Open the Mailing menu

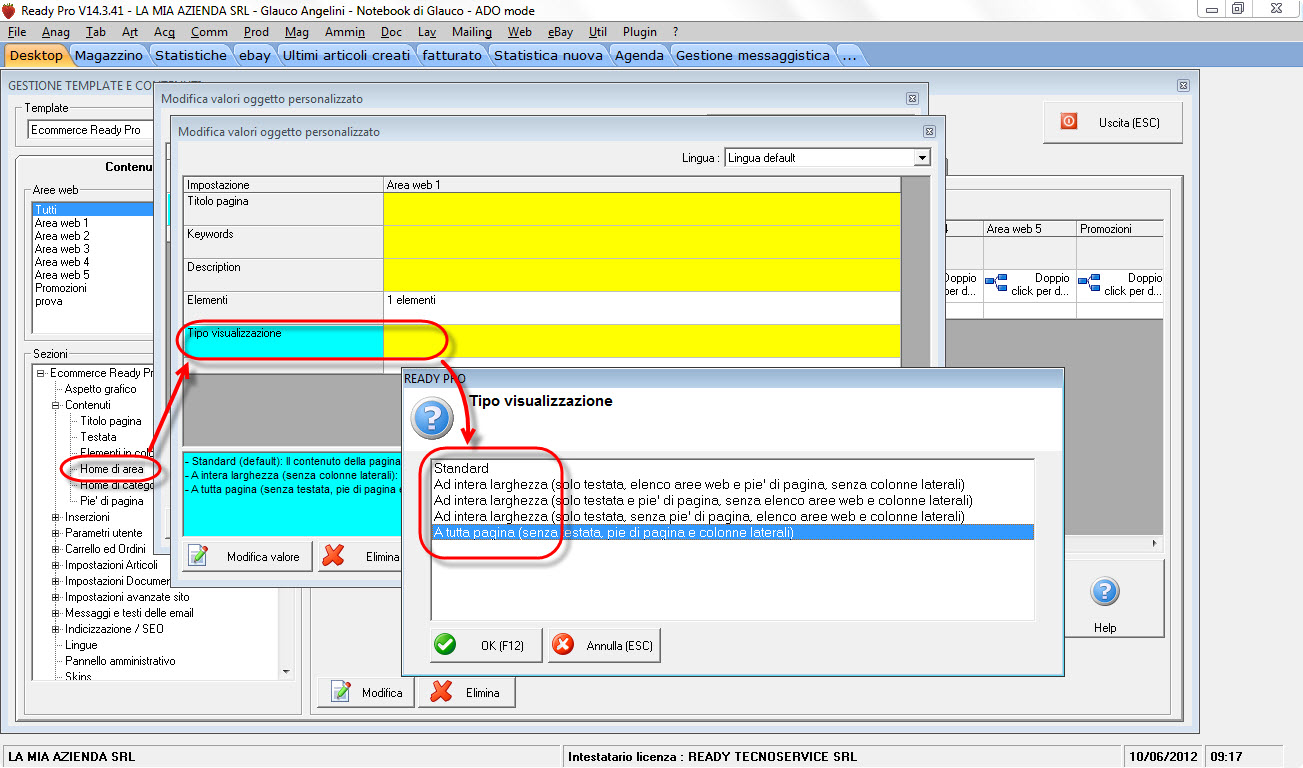coord(472,32)
